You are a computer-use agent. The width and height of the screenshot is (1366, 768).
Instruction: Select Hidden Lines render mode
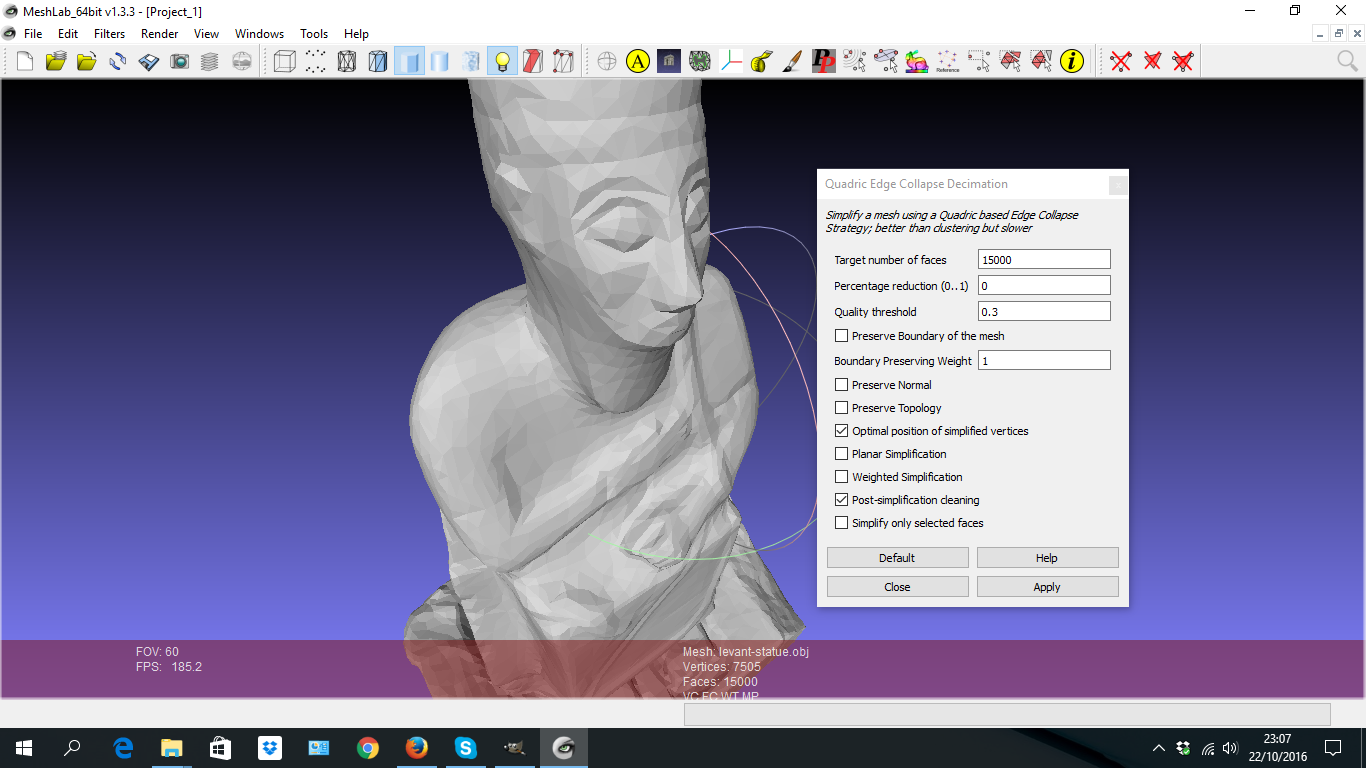pos(377,62)
